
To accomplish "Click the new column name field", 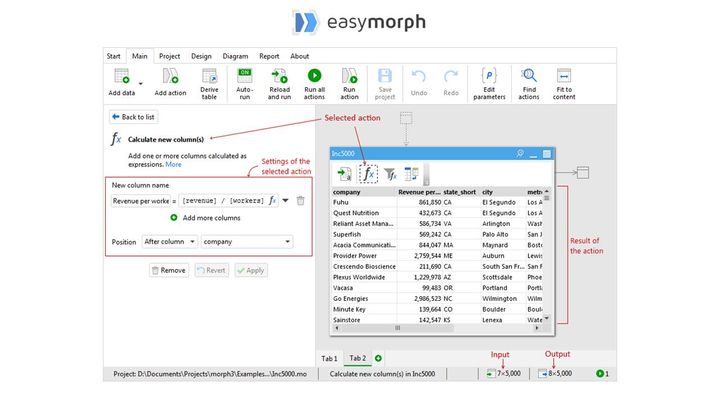I will (141, 201).
